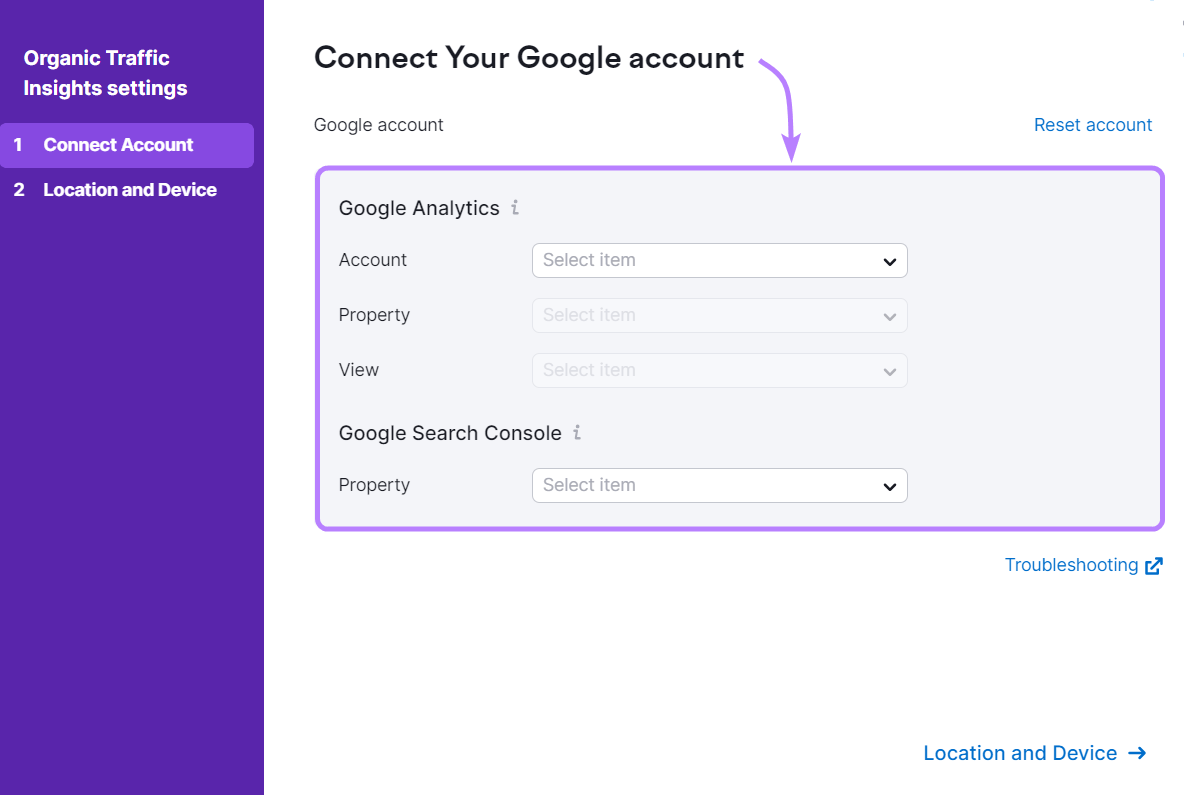Click the Location and Device link at the bottom

coord(1020,753)
